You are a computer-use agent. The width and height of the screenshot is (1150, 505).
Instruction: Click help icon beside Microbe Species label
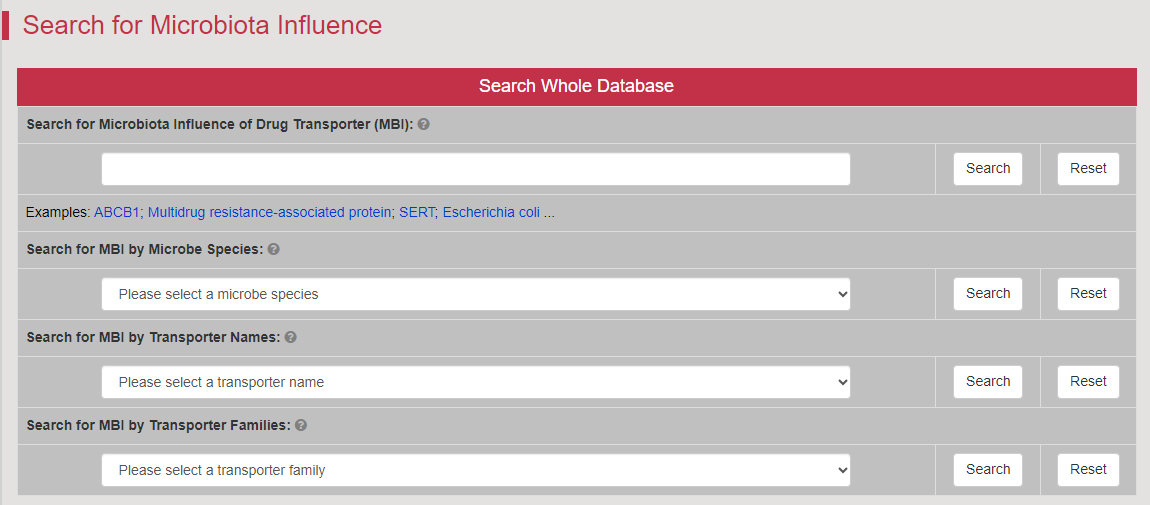(x=274, y=249)
